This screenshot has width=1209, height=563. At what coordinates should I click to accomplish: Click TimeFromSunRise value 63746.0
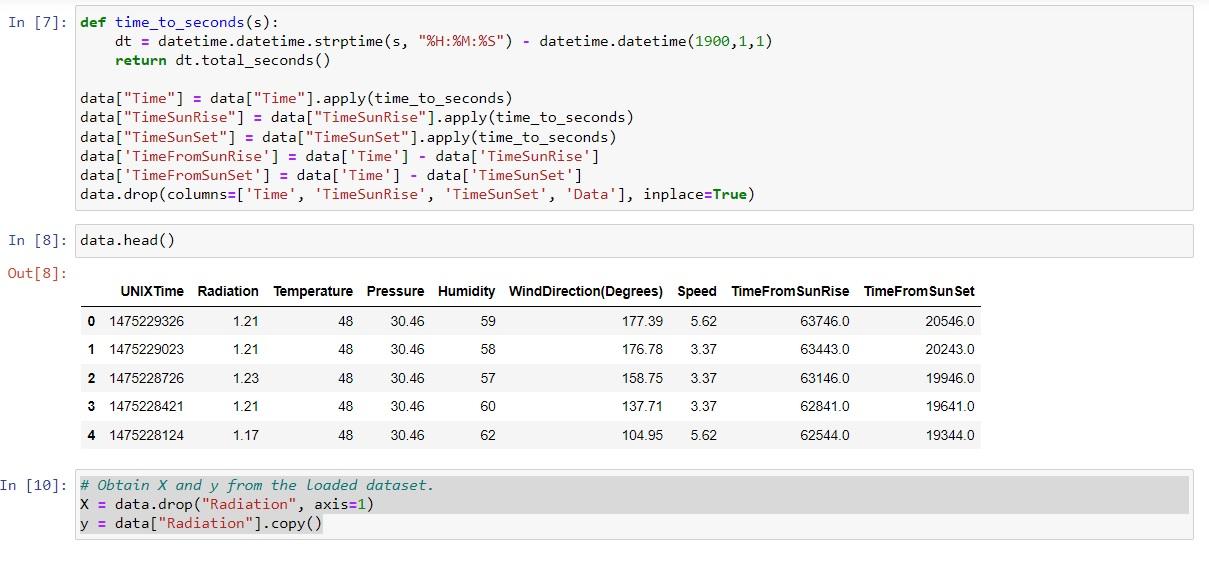825,321
